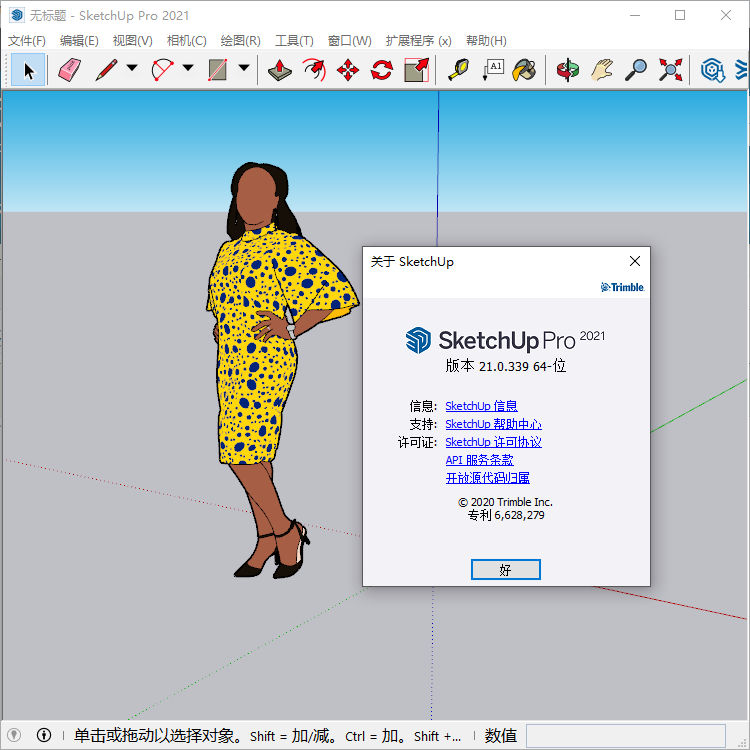Open the 绘图(R) menu
Image resolution: width=750 pixels, height=750 pixels.
tap(241, 41)
